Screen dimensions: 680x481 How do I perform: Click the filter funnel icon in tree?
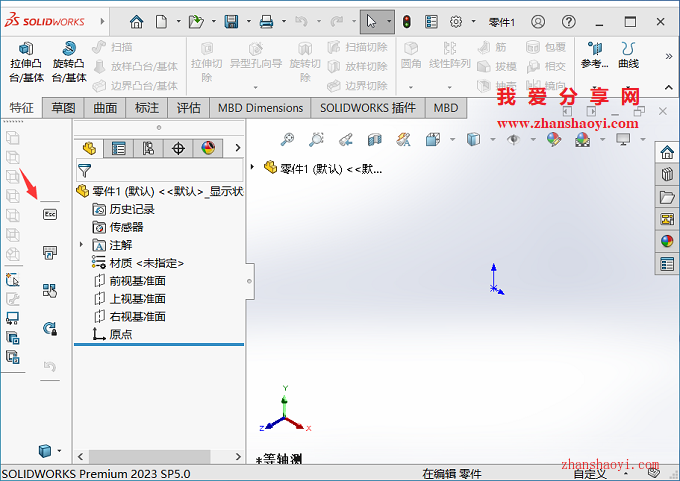click(85, 170)
